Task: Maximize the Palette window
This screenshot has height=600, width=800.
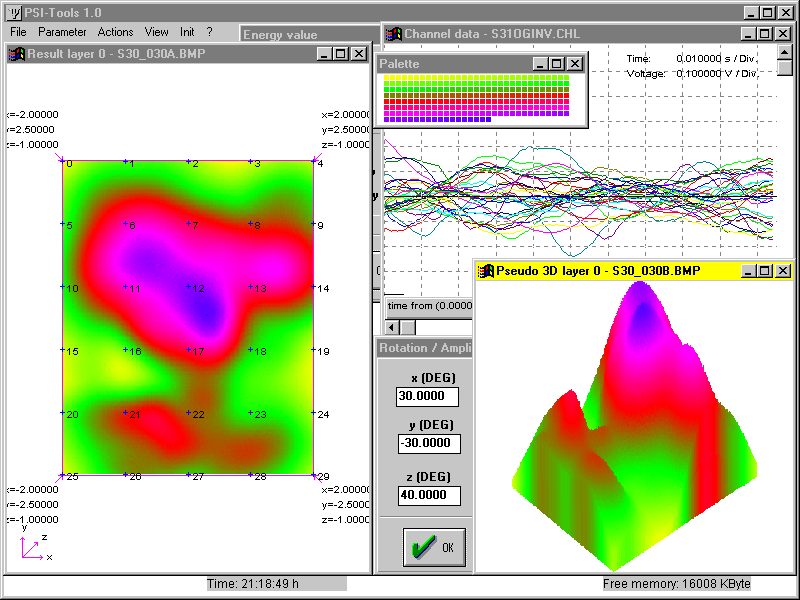Action: coord(557,63)
